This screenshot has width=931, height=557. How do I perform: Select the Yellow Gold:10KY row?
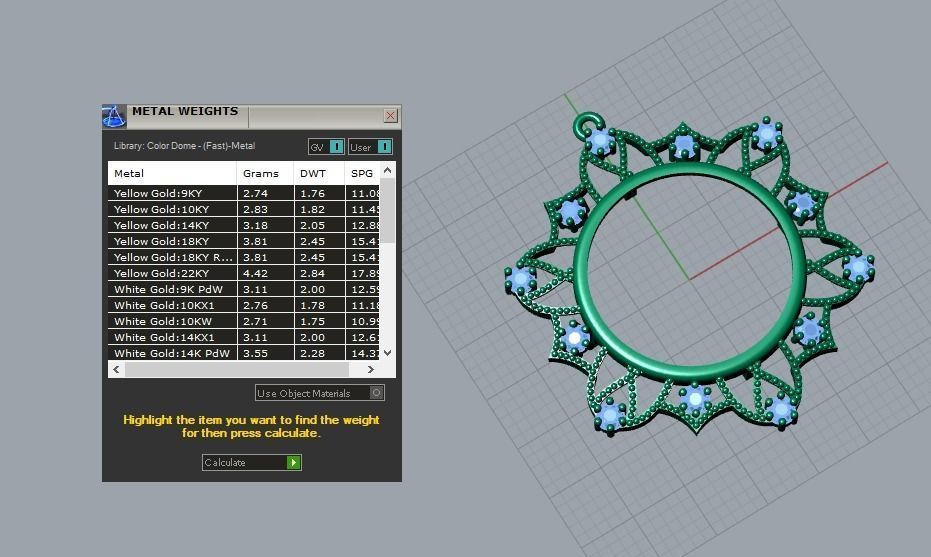[243, 209]
